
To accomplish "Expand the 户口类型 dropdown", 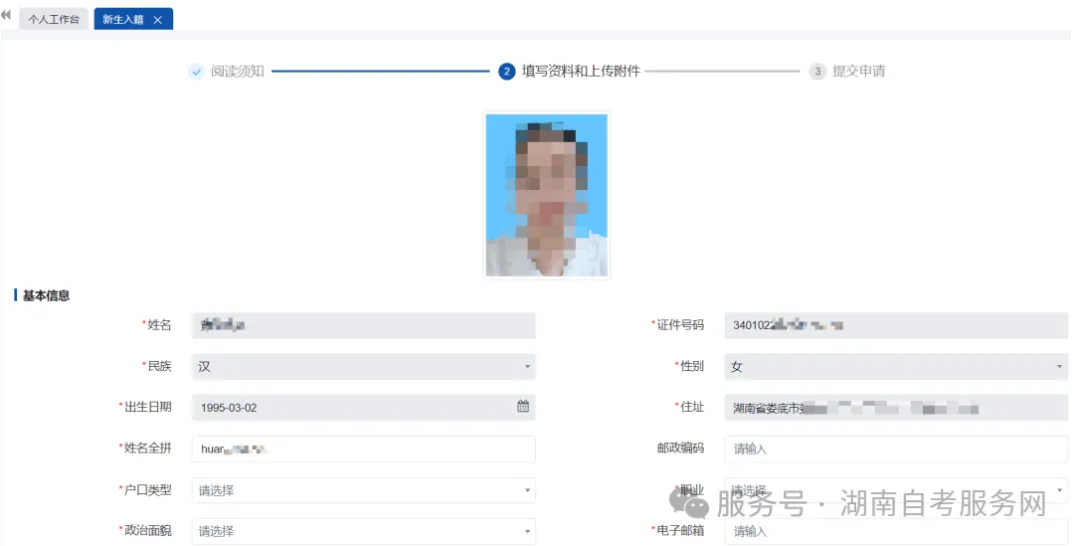I will click(363, 490).
